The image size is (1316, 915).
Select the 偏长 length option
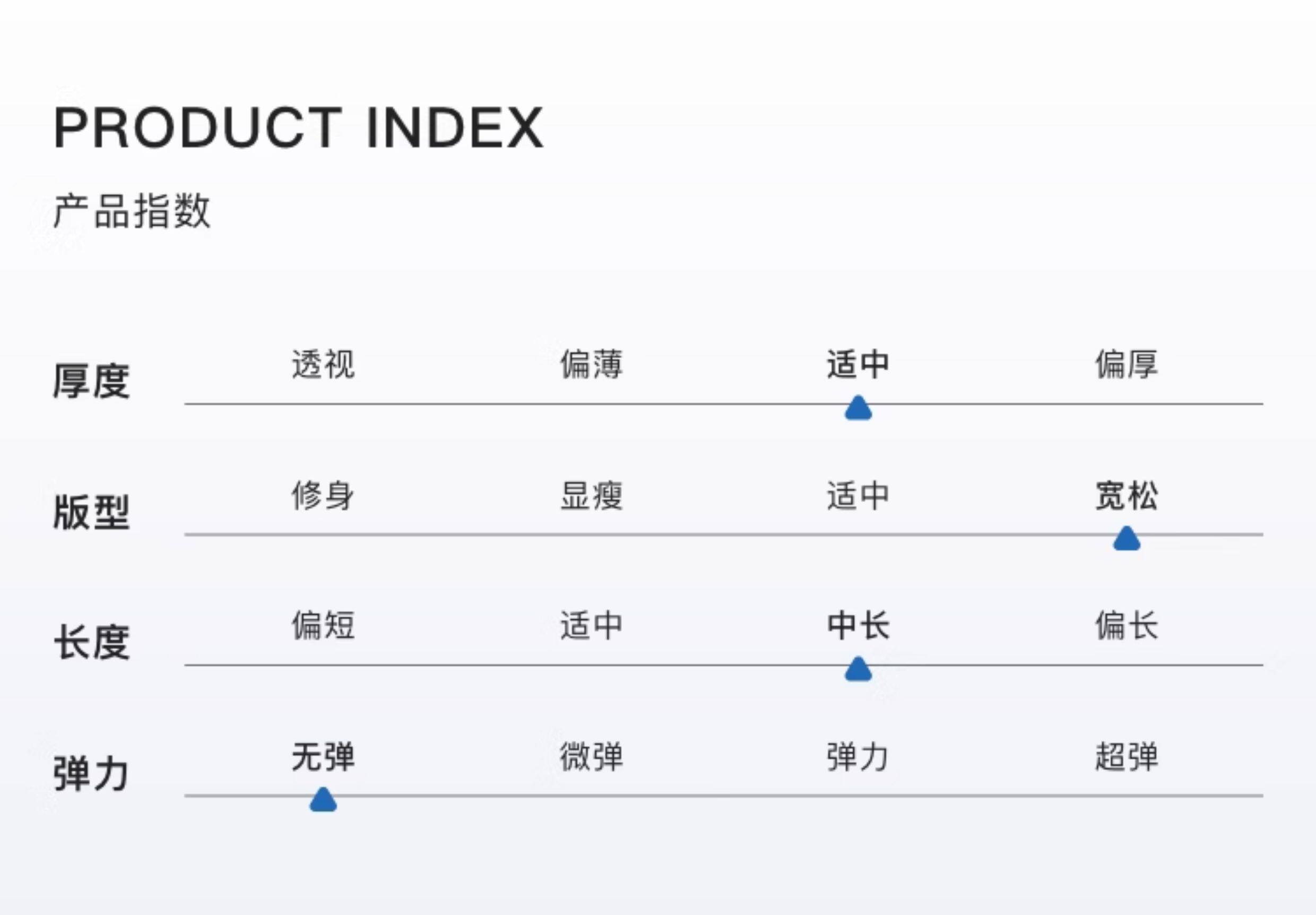(1126, 625)
